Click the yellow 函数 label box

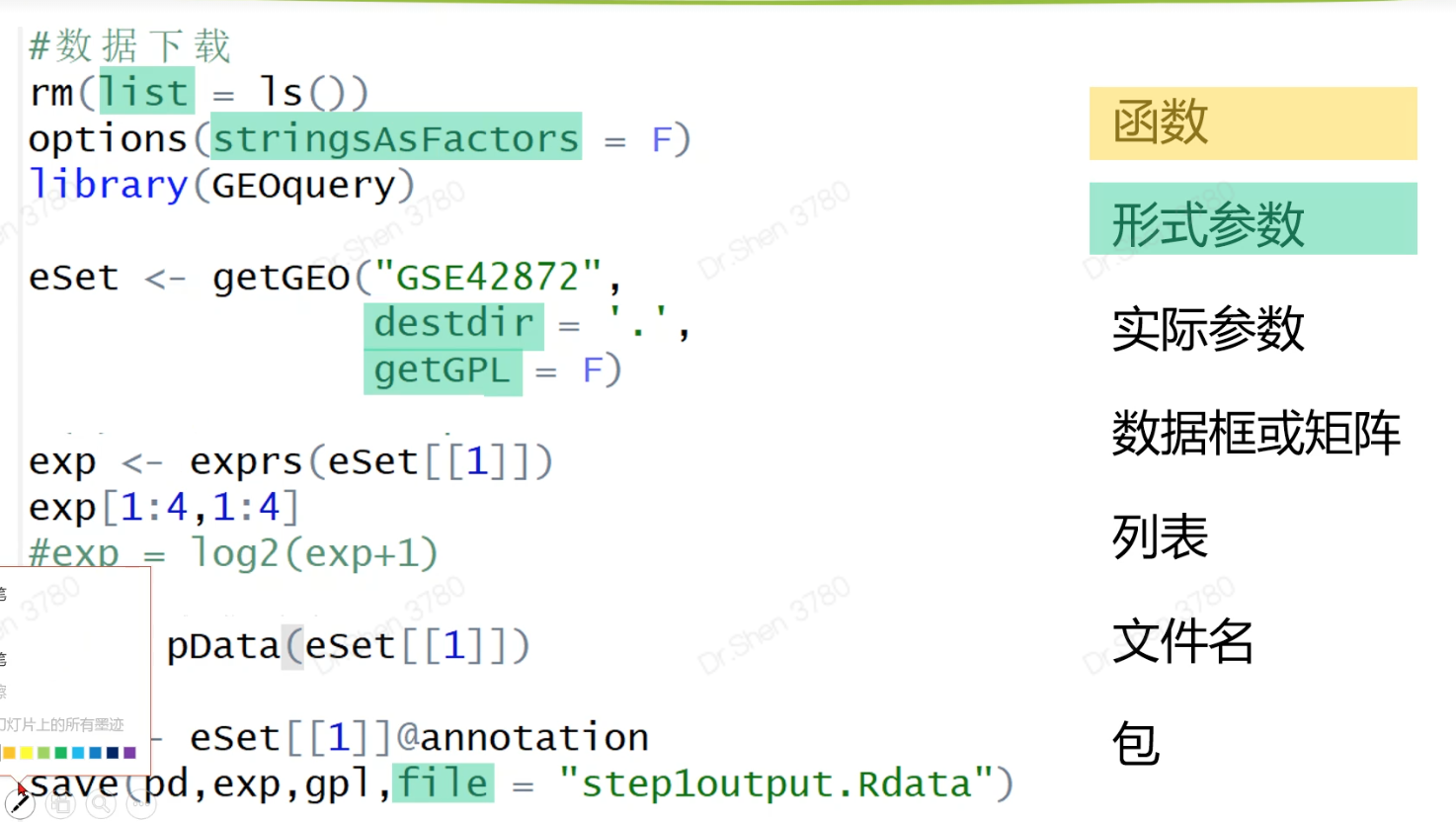tap(1252, 123)
